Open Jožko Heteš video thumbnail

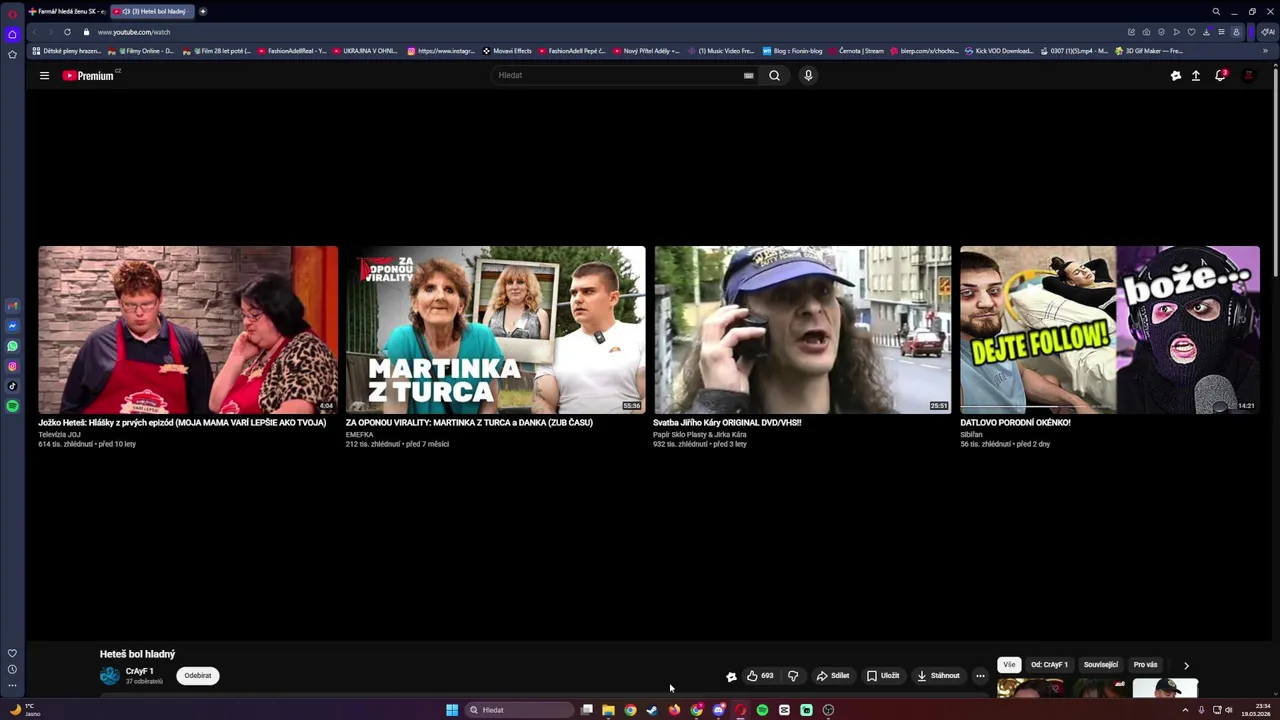tap(188, 330)
